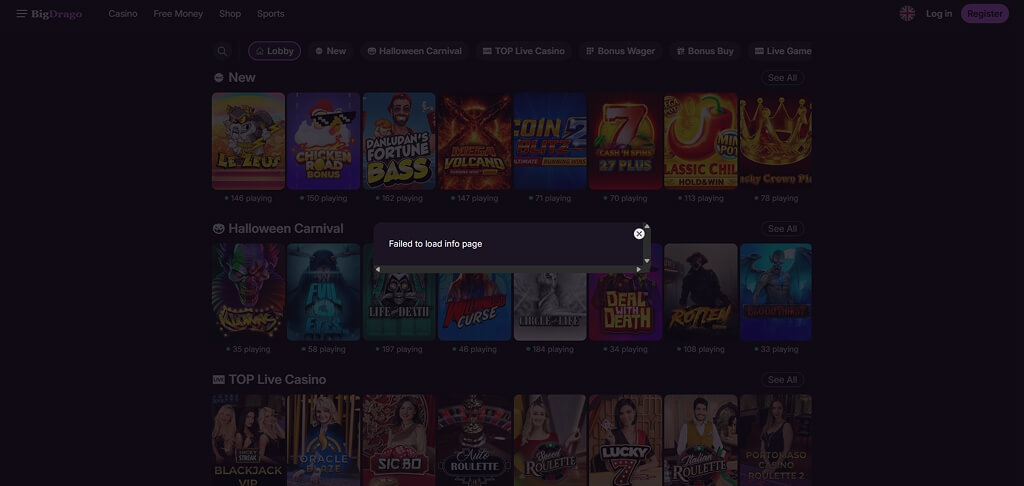
Task: Open Danludan's Fortune Bass game
Action: coord(399,141)
